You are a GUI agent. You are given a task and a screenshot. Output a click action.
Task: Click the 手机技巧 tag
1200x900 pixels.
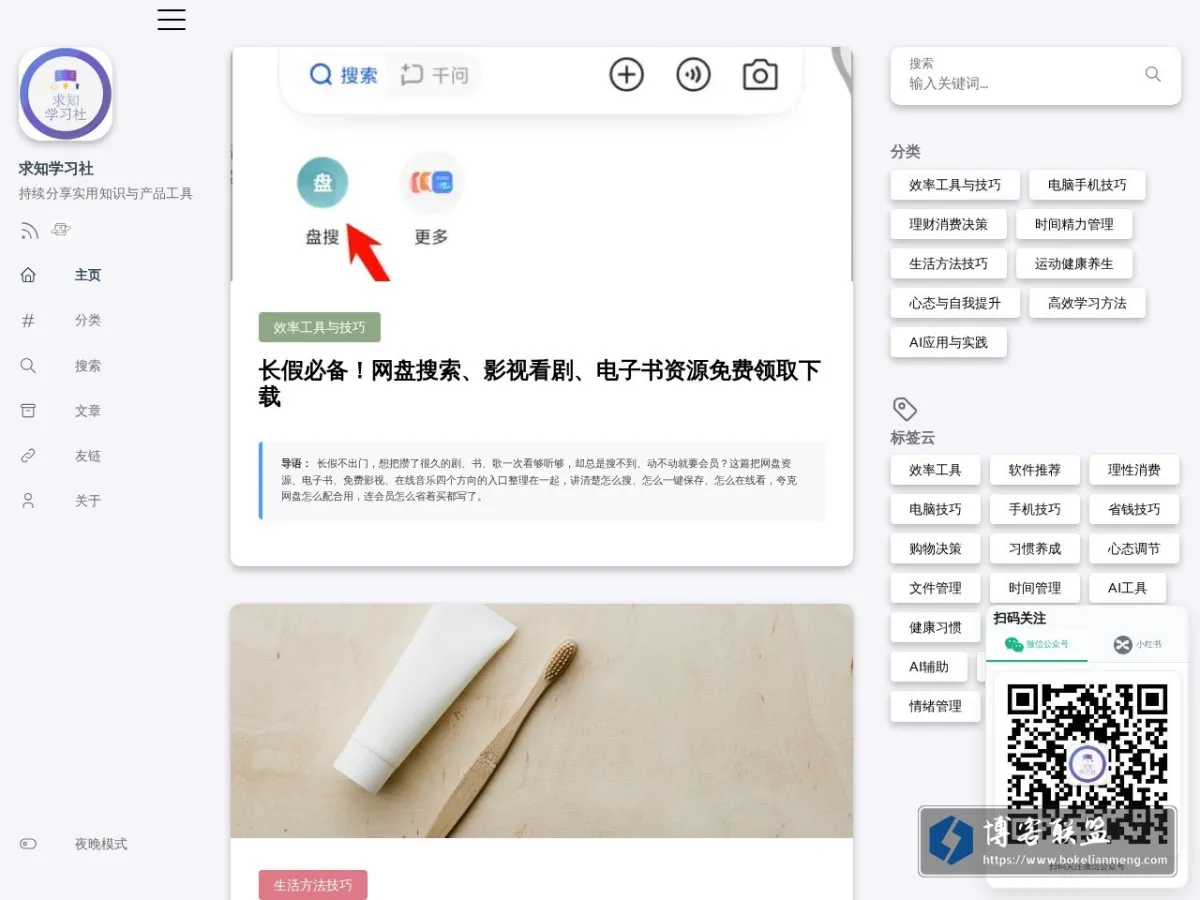(x=1034, y=509)
